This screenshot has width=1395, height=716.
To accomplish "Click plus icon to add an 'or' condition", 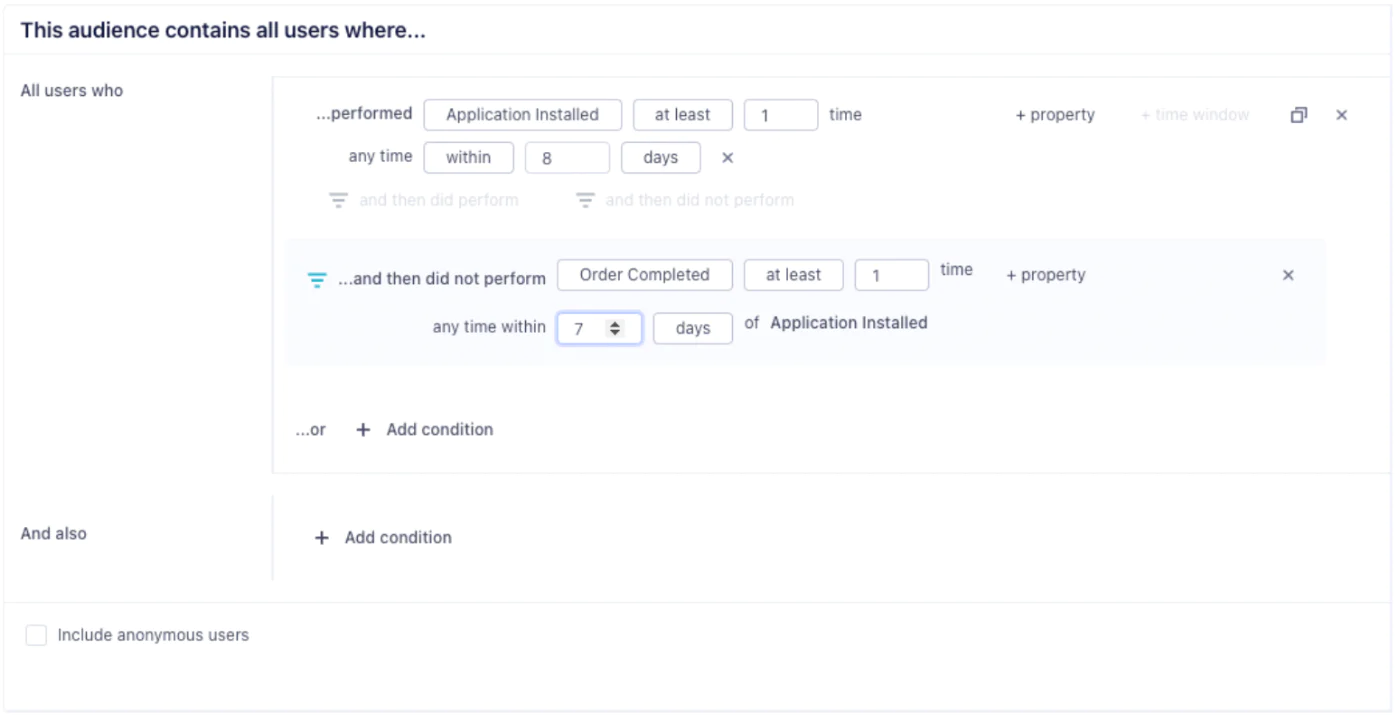I will (363, 430).
